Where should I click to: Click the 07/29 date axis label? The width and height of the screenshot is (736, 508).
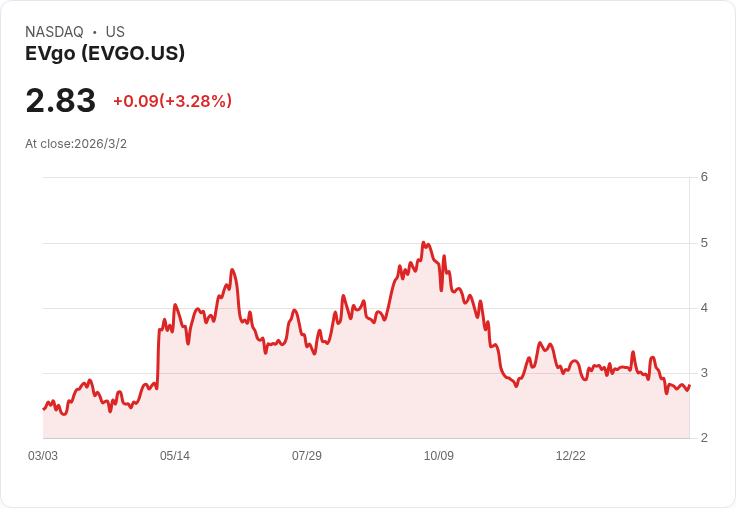tap(307, 456)
